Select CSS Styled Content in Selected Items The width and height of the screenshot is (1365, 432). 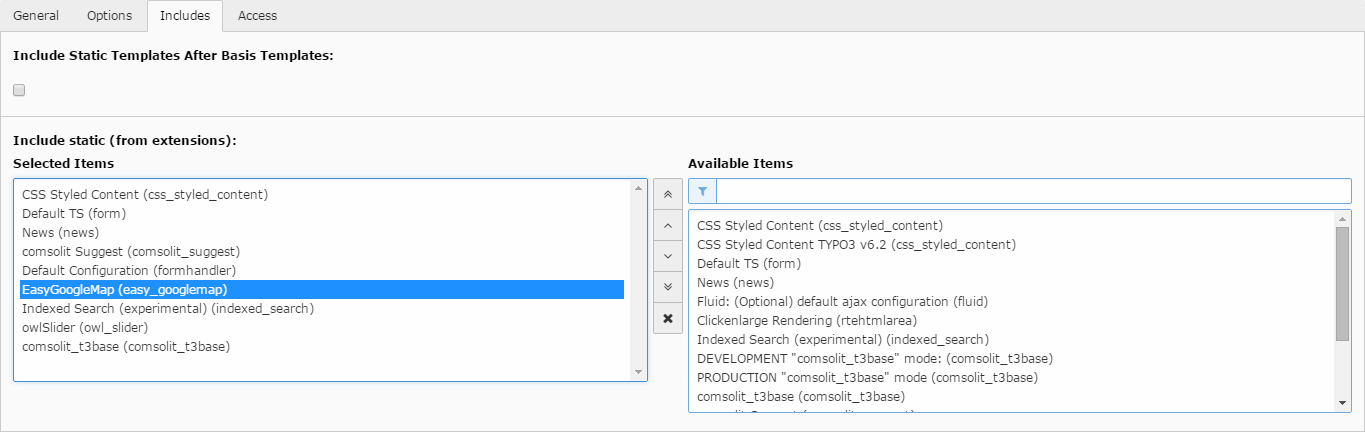(323, 194)
